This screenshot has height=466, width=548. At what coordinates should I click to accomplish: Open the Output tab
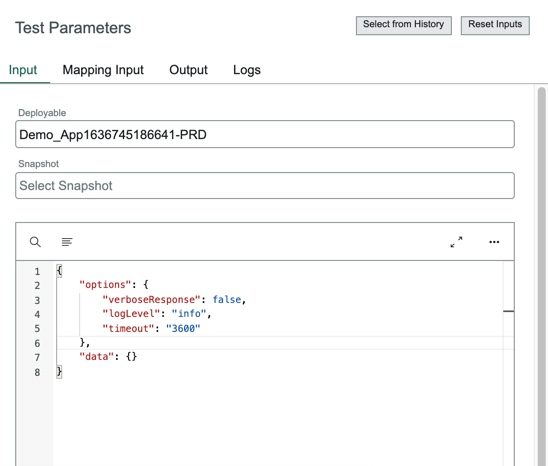point(188,70)
